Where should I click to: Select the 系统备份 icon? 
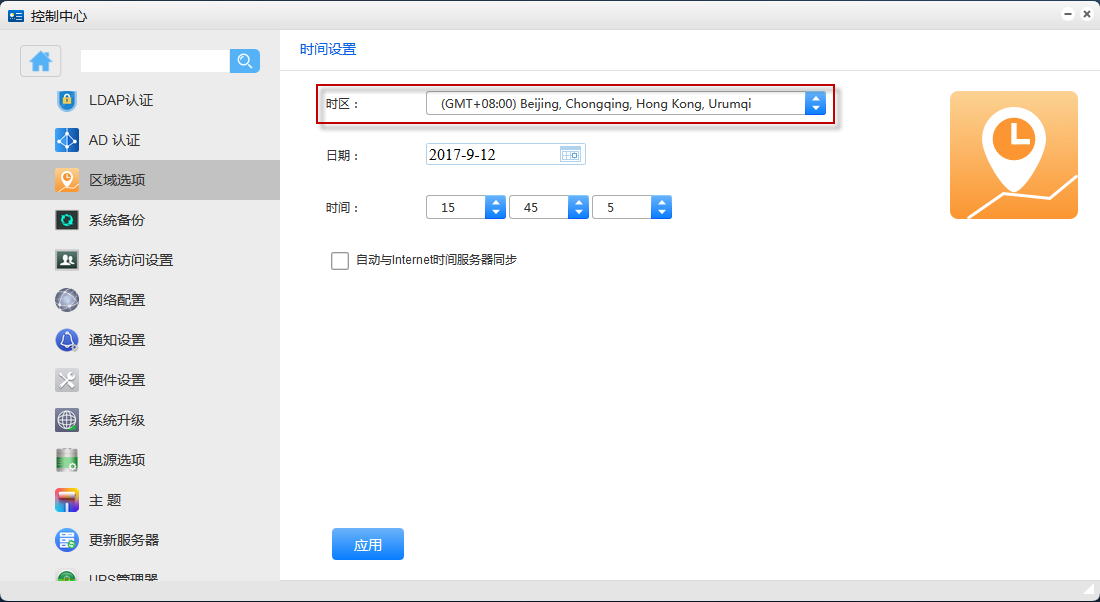tap(67, 220)
